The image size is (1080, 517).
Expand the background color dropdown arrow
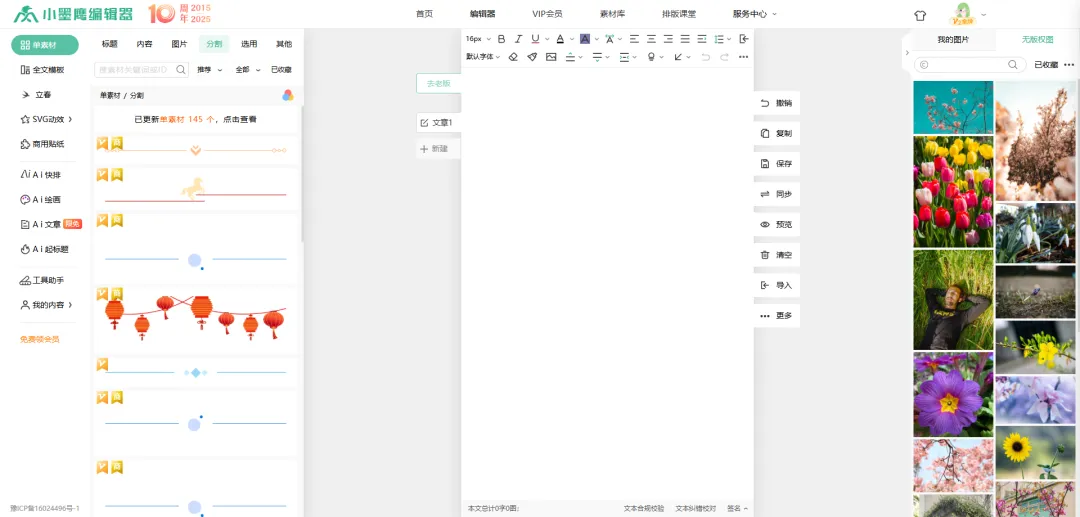point(596,39)
